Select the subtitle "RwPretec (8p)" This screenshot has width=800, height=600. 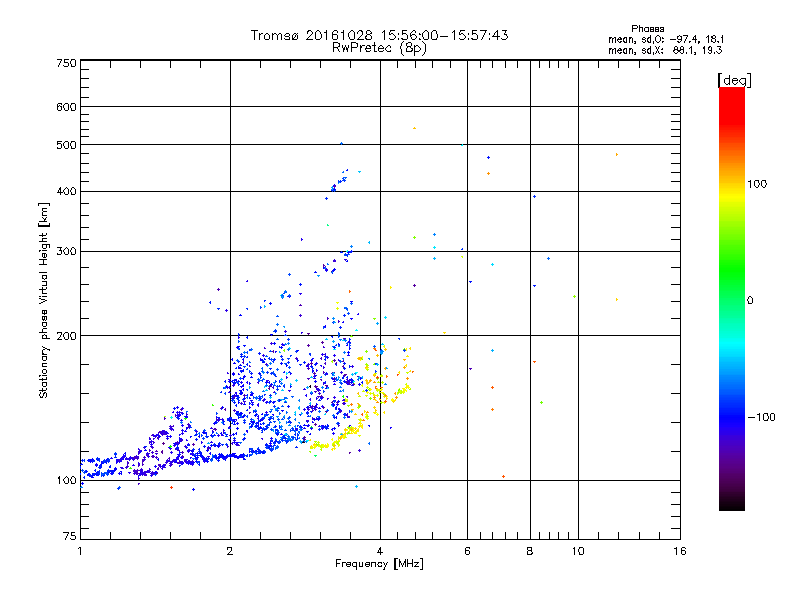coord(379,48)
